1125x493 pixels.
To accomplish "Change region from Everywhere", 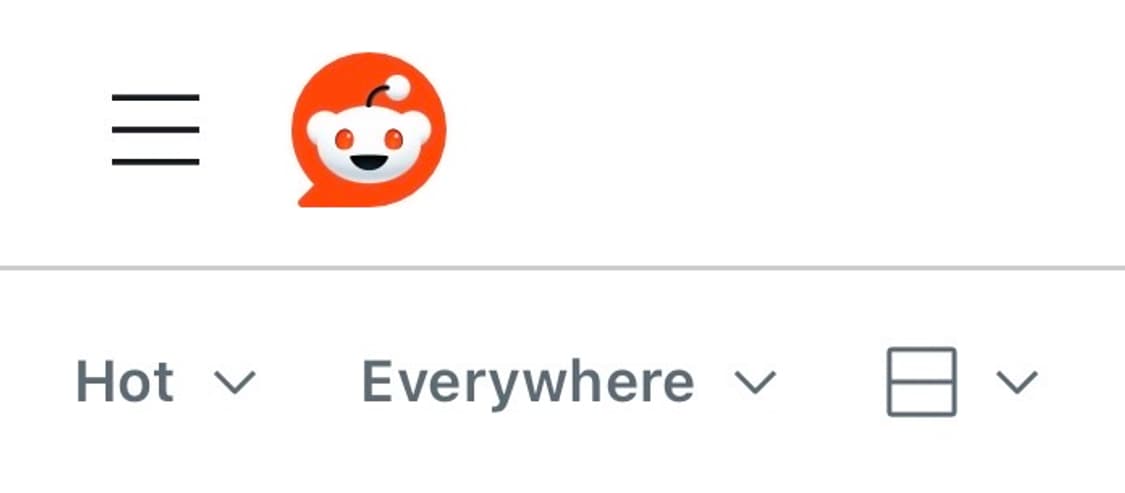I will coord(570,383).
